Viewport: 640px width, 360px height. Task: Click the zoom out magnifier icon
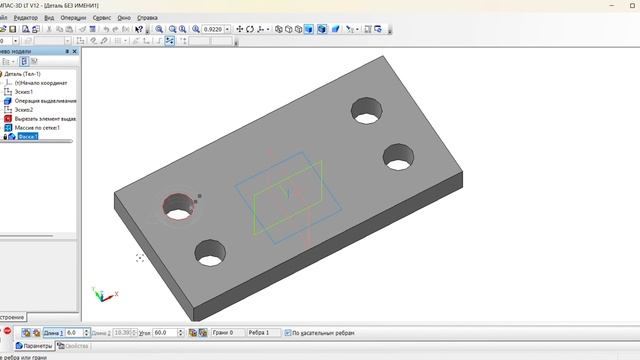(182, 29)
